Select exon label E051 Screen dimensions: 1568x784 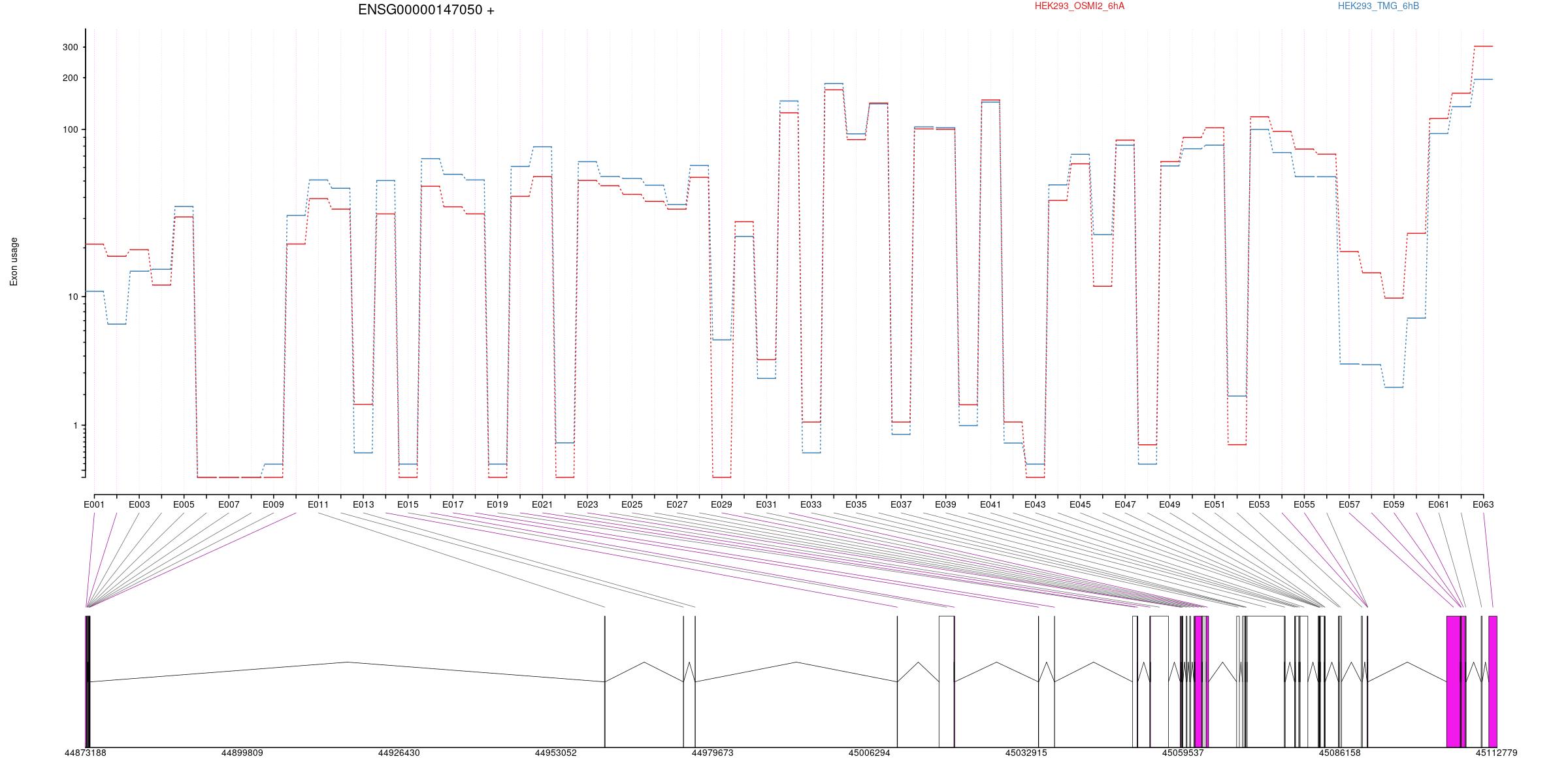pyautogui.click(x=1215, y=504)
